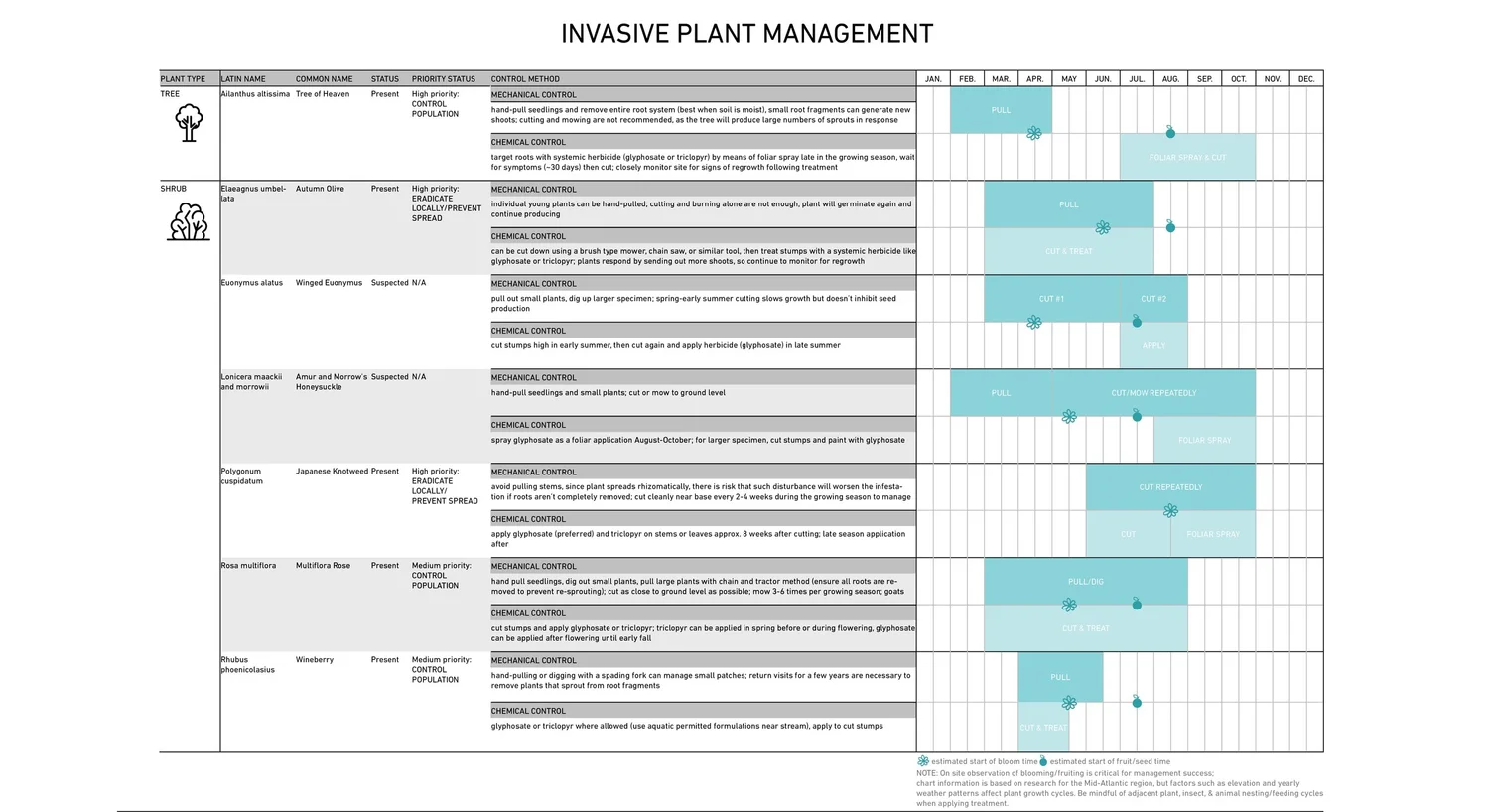
Task: Click the PULL/DIG bar for Multiflora Rose
Action: coord(1086,581)
